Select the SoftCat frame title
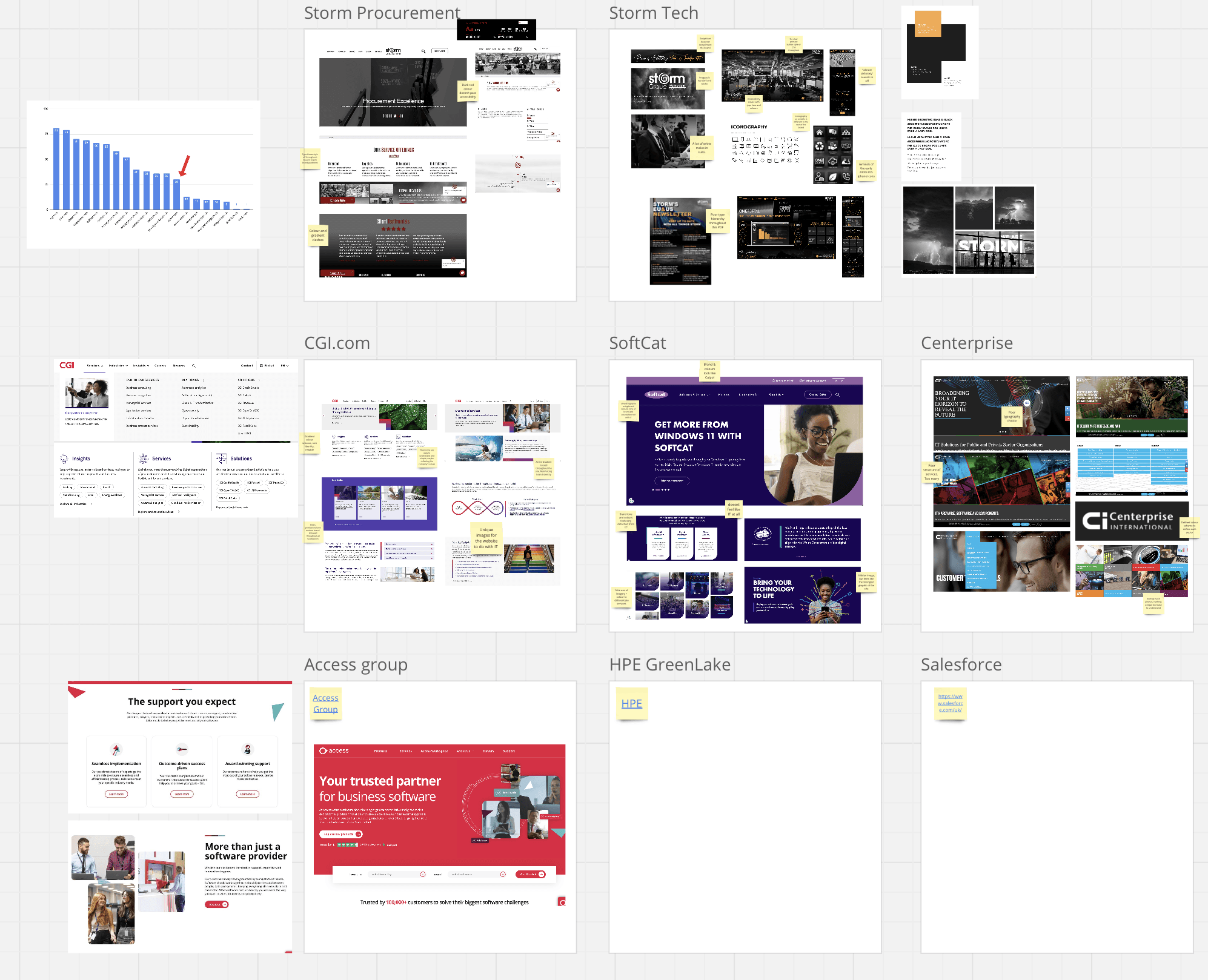This screenshot has height=980, width=1208. [x=637, y=343]
